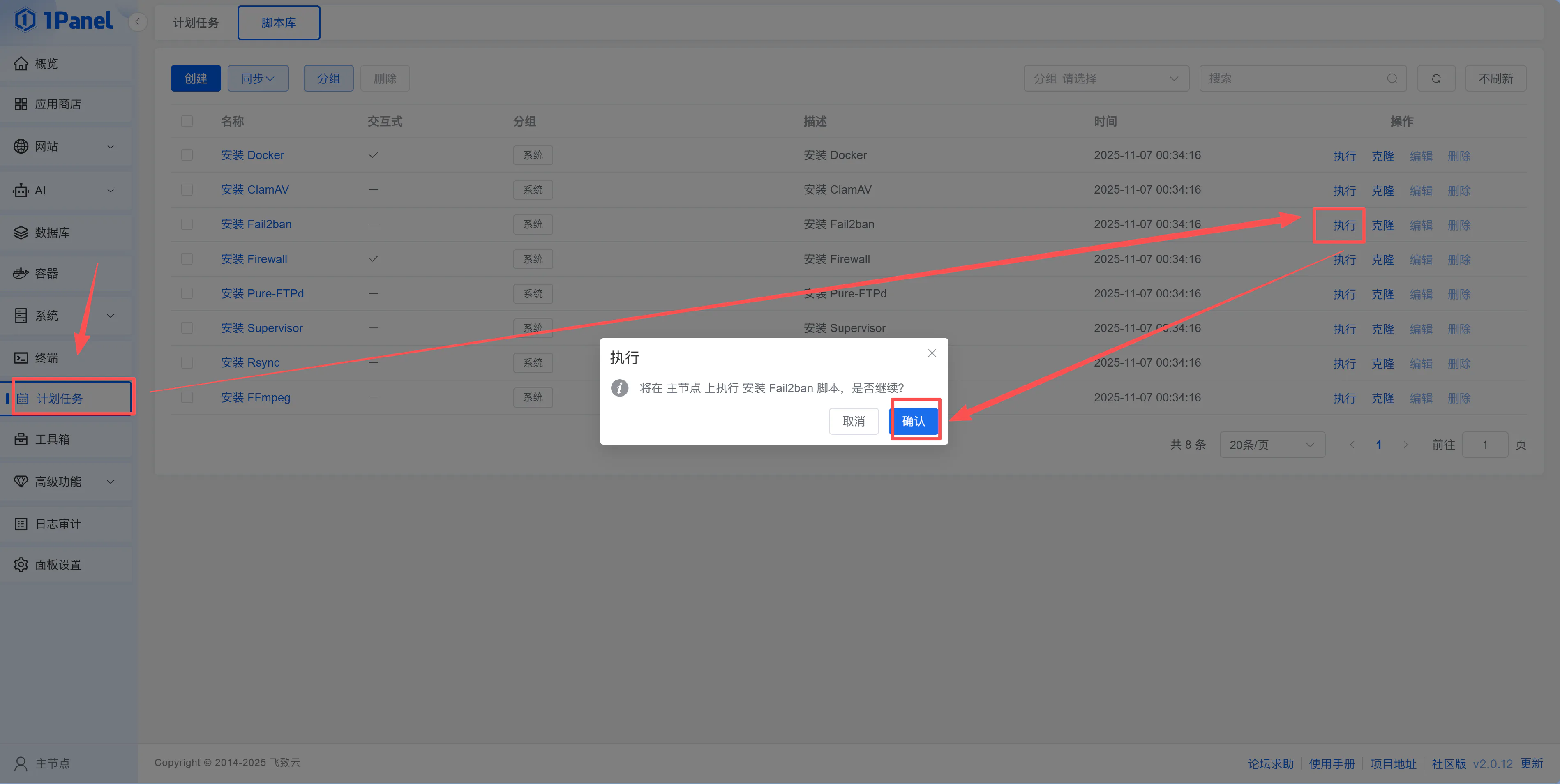Click the 网站 globe icon

pos(21,147)
